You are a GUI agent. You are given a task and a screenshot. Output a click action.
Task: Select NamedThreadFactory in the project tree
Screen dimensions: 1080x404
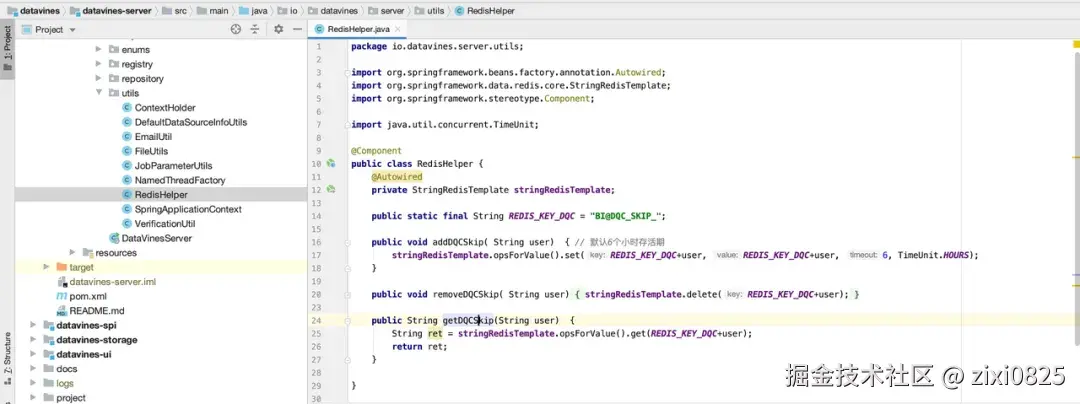180,180
